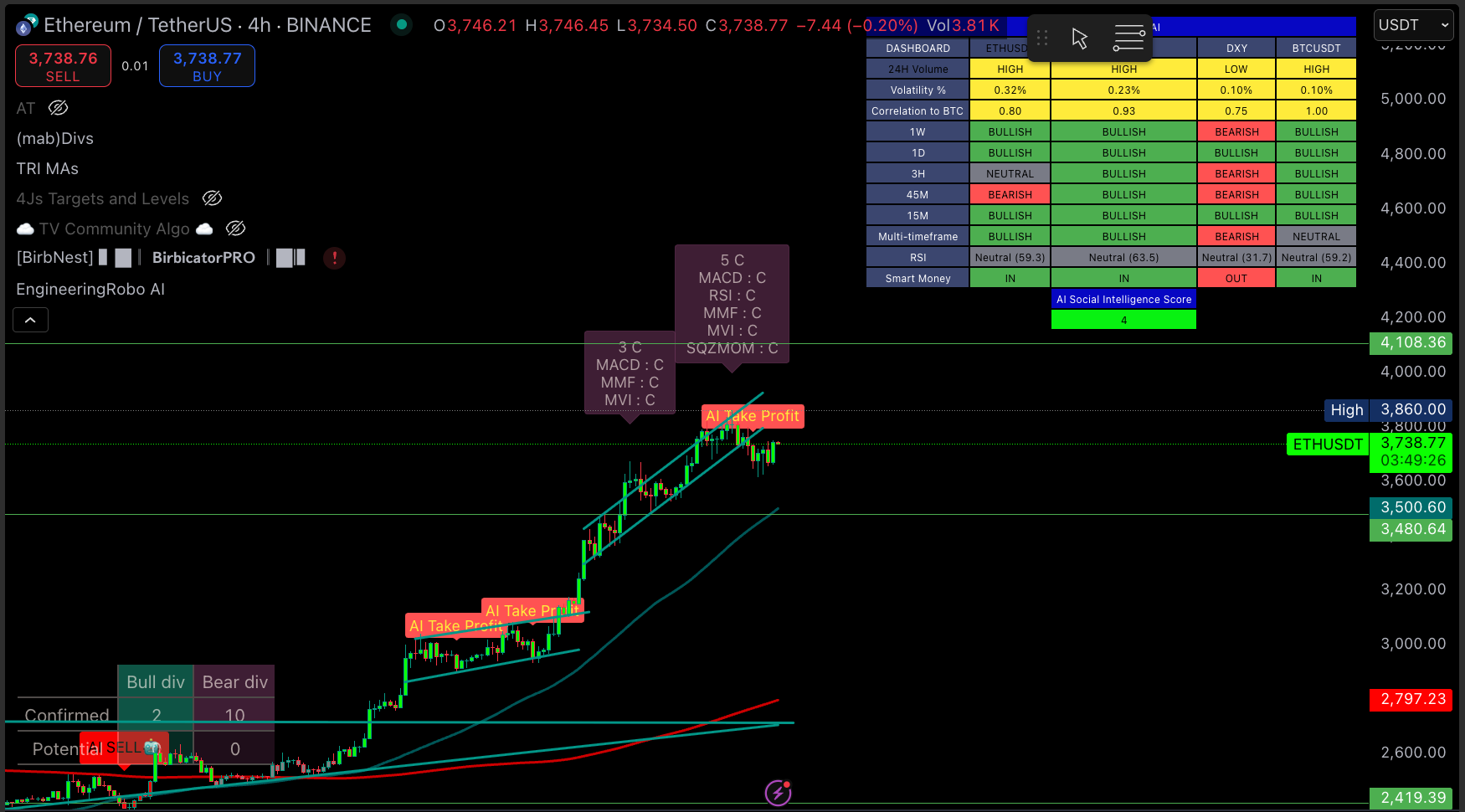Select the BirbicatorPRO indicator label
Viewport: 1465px width, 812px height.
[203, 258]
